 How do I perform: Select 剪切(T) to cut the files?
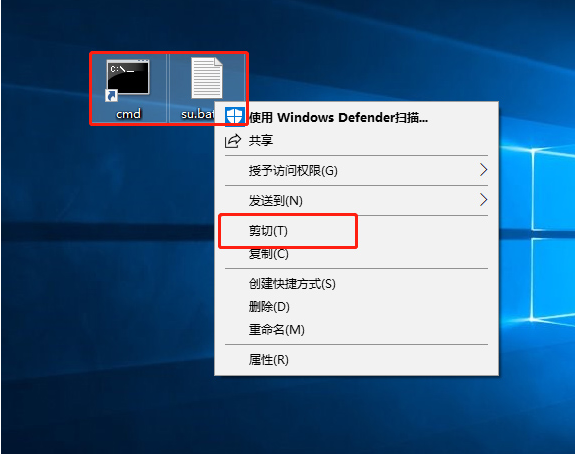(356, 231)
